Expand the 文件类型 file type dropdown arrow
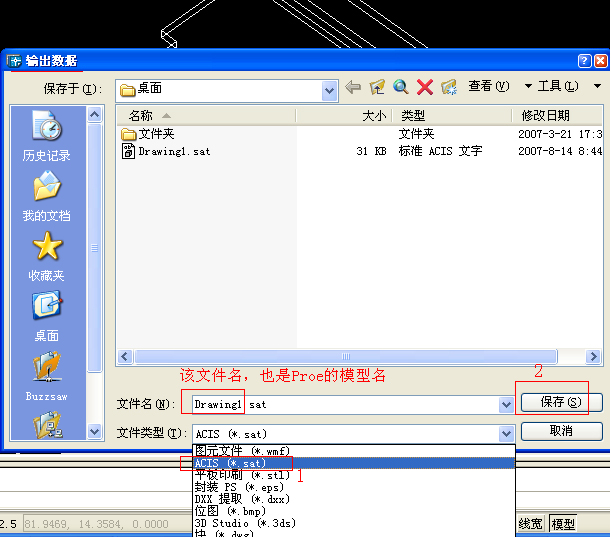The height and width of the screenshot is (537, 611). point(506,433)
